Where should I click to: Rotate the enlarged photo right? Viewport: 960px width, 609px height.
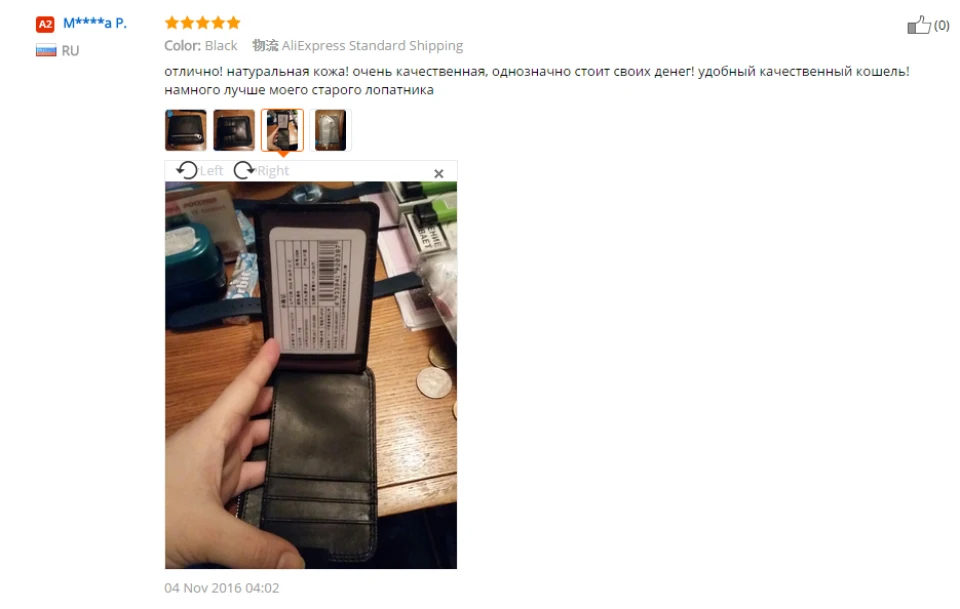tap(261, 171)
